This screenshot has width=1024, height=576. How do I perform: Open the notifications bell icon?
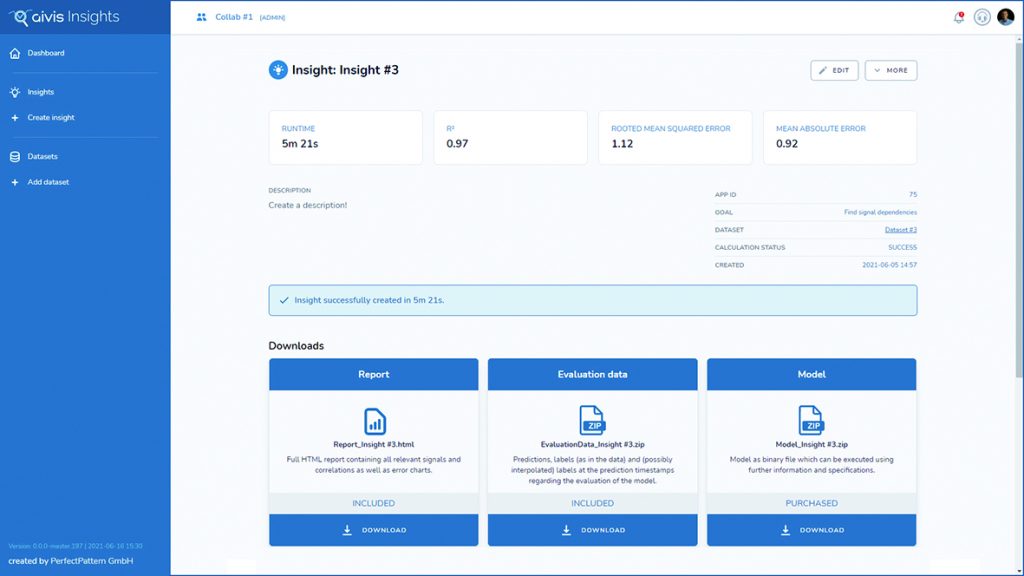(x=958, y=17)
